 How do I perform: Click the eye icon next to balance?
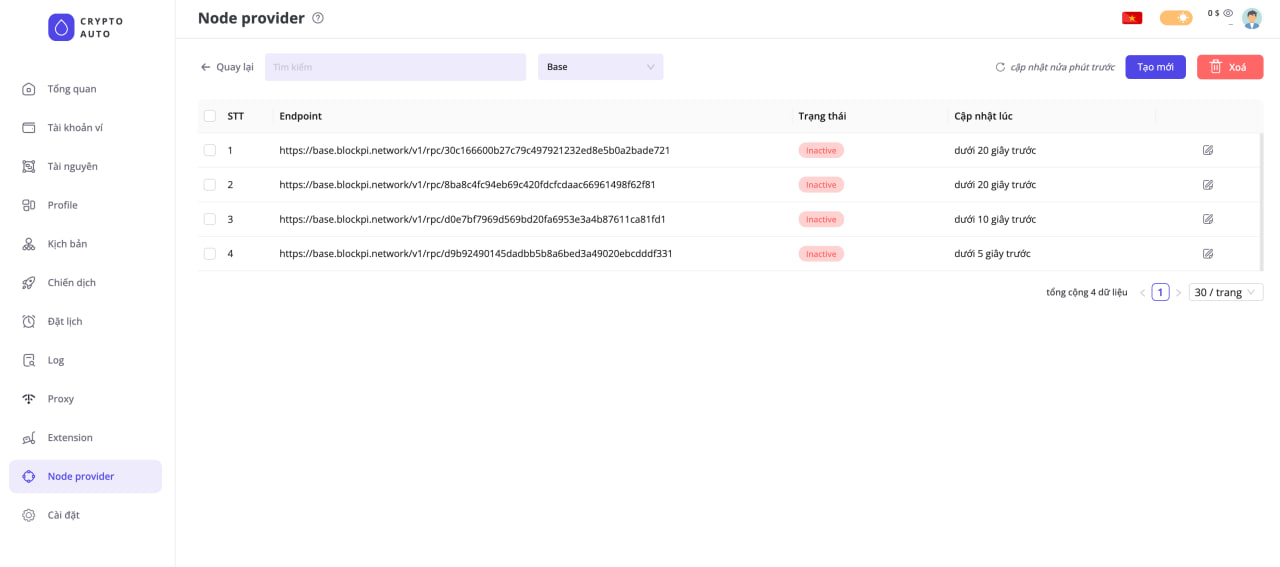click(1228, 13)
